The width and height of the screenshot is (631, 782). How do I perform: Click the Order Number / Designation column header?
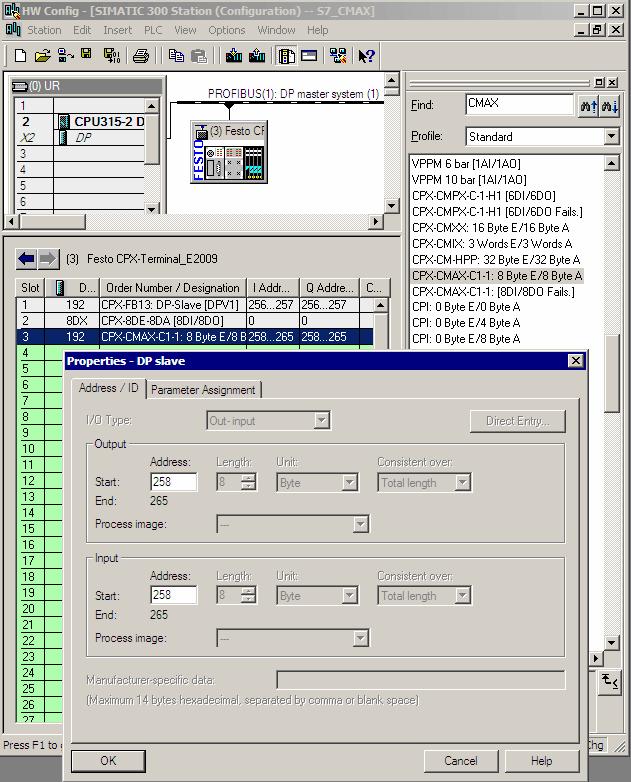[x=173, y=288]
